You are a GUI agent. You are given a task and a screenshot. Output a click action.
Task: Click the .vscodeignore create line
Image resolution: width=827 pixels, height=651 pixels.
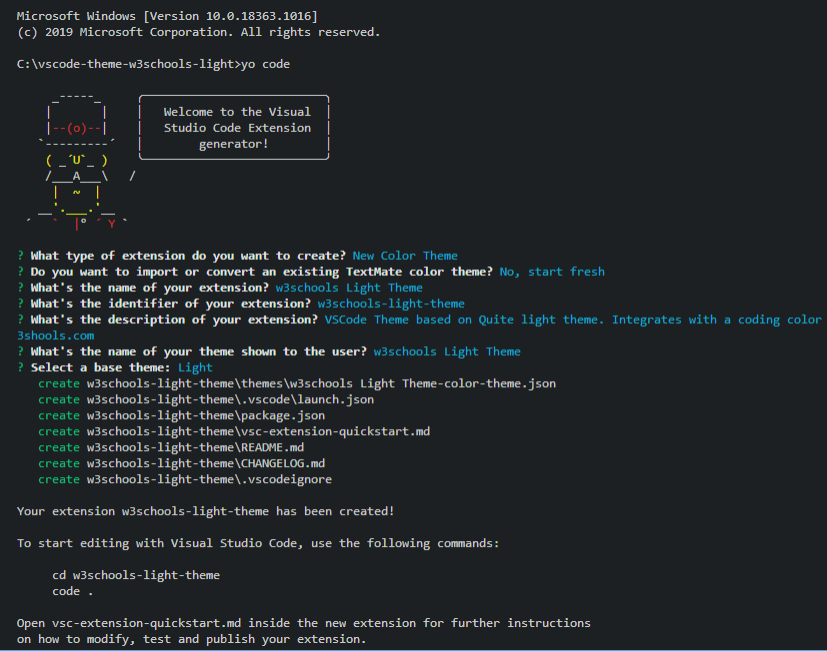click(x=185, y=480)
